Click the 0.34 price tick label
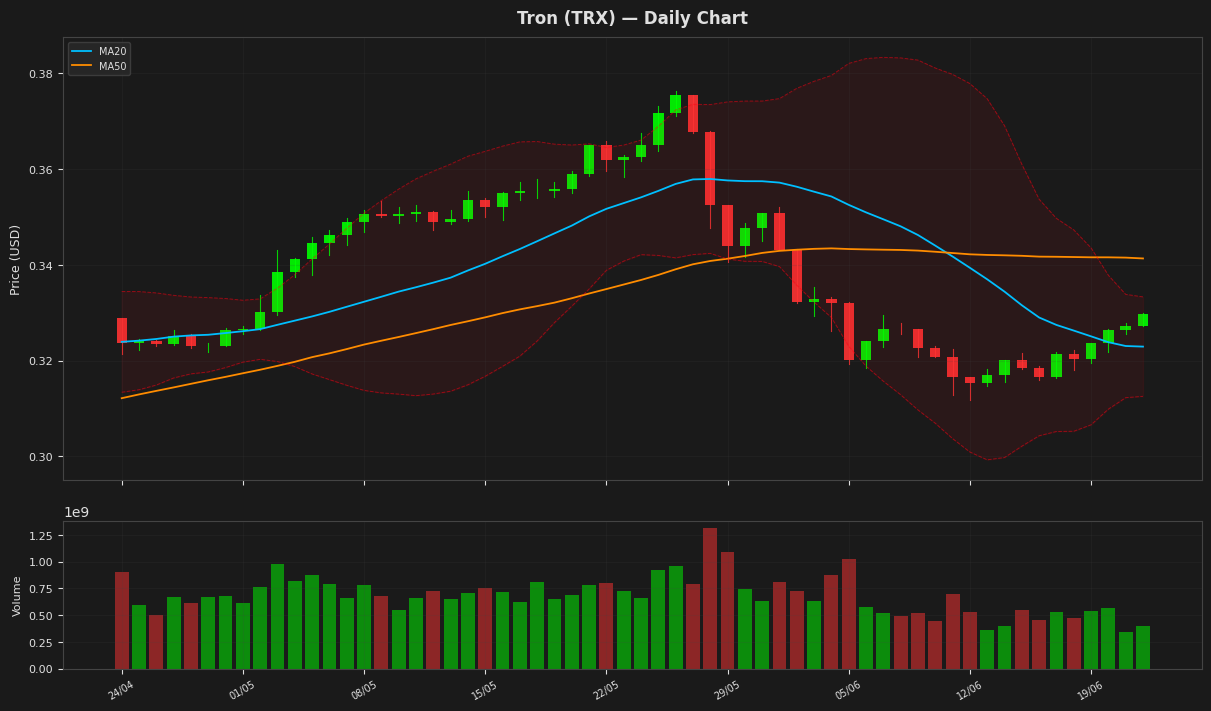Screen dimensions: 1211x711 click(x=41, y=266)
